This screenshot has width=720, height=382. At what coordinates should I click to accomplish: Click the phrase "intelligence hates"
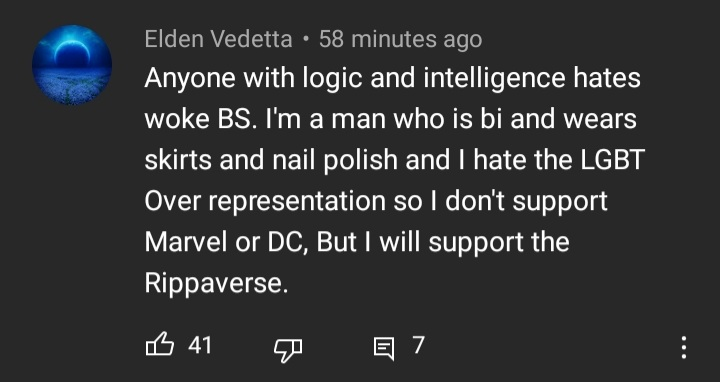[532, 79]
